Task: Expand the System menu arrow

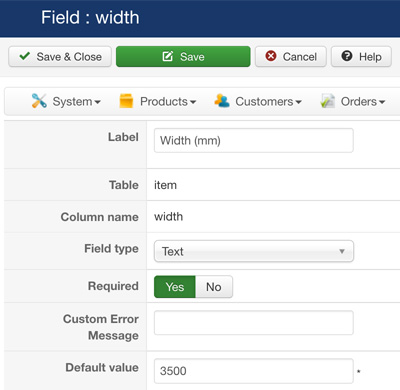Action: 97,102
